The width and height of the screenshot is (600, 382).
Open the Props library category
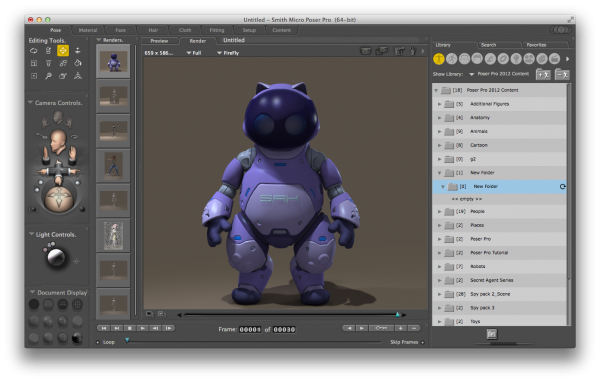503,59
